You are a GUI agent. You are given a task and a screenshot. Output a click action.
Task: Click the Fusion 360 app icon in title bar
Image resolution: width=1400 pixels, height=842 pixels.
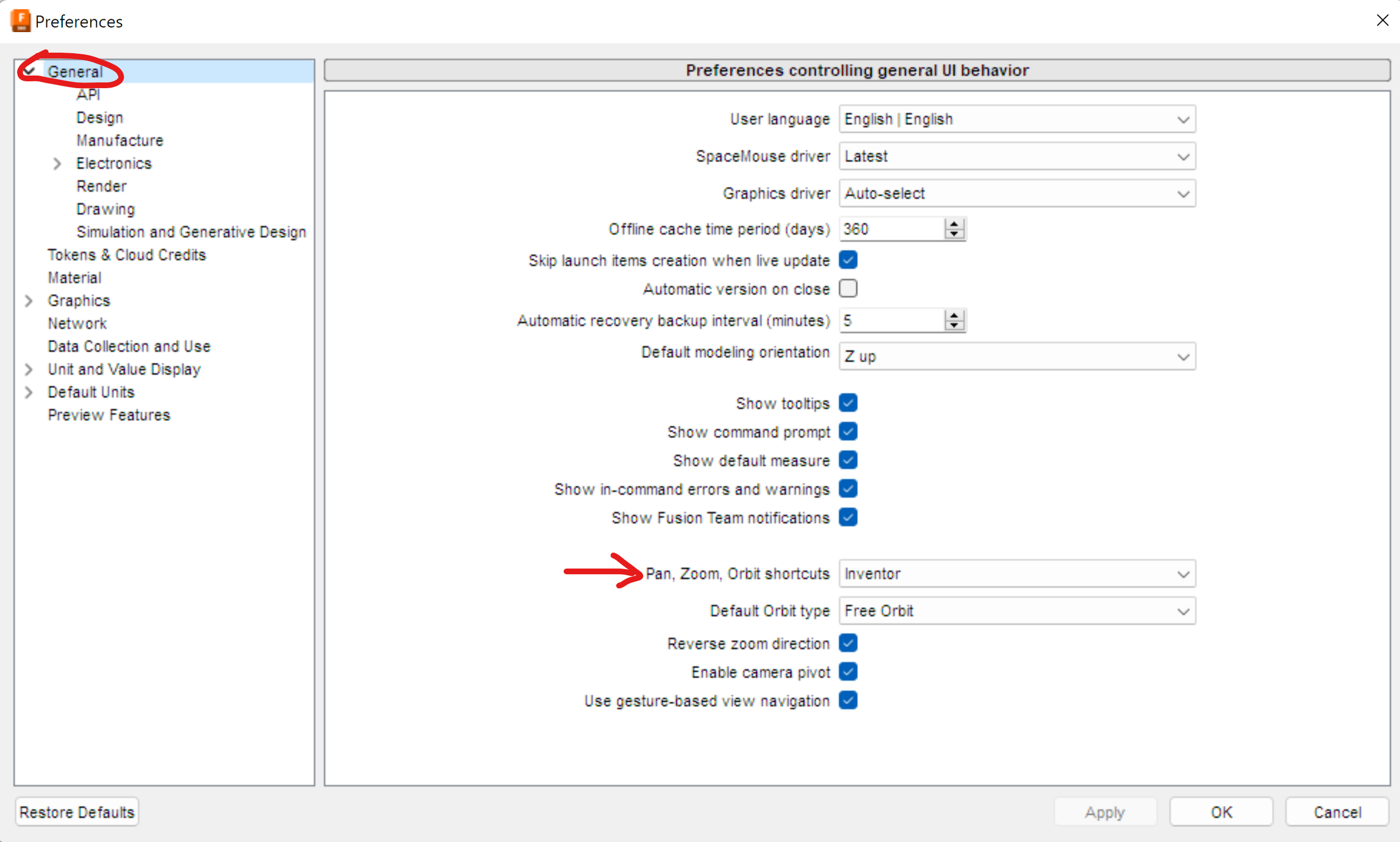(x=20, y=21)
